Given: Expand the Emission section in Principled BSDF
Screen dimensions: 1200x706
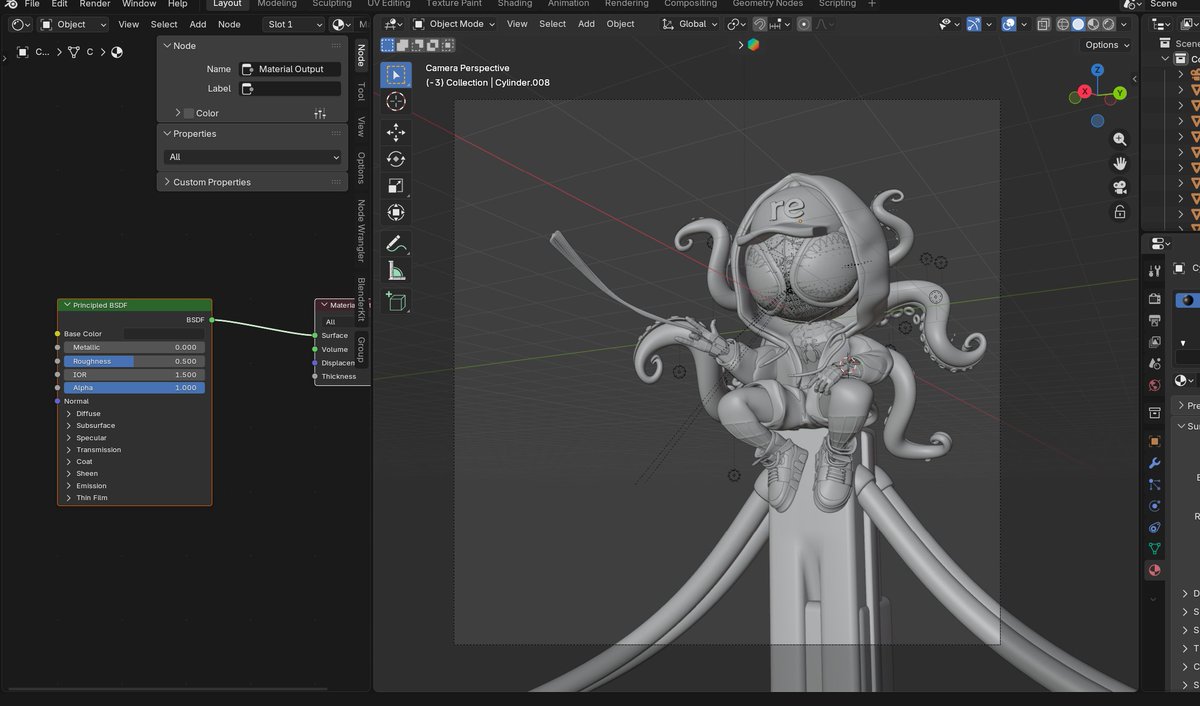Looking at the screenshot, I should (91, 486).
